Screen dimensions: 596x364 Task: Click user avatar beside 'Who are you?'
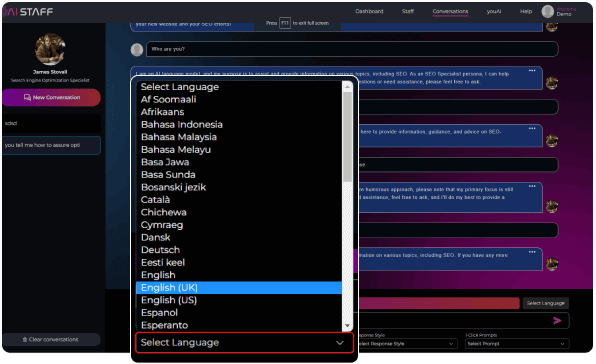pyautogui.click(x=137, y=50)
